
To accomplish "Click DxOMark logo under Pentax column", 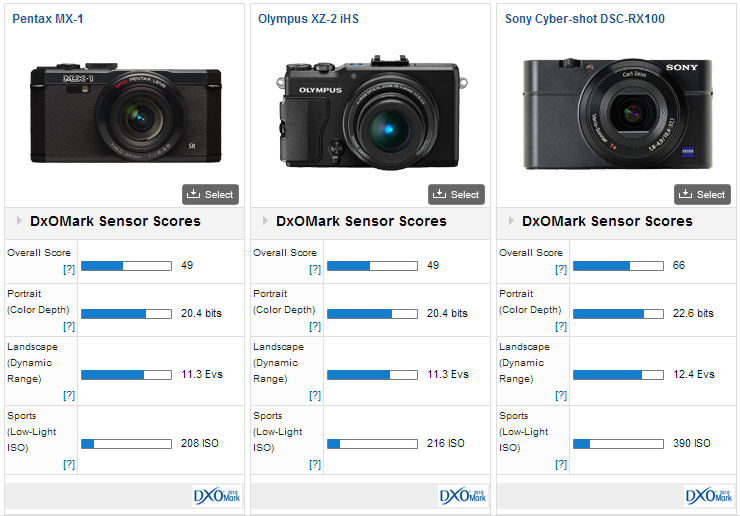I will click(x=217, y=496).
